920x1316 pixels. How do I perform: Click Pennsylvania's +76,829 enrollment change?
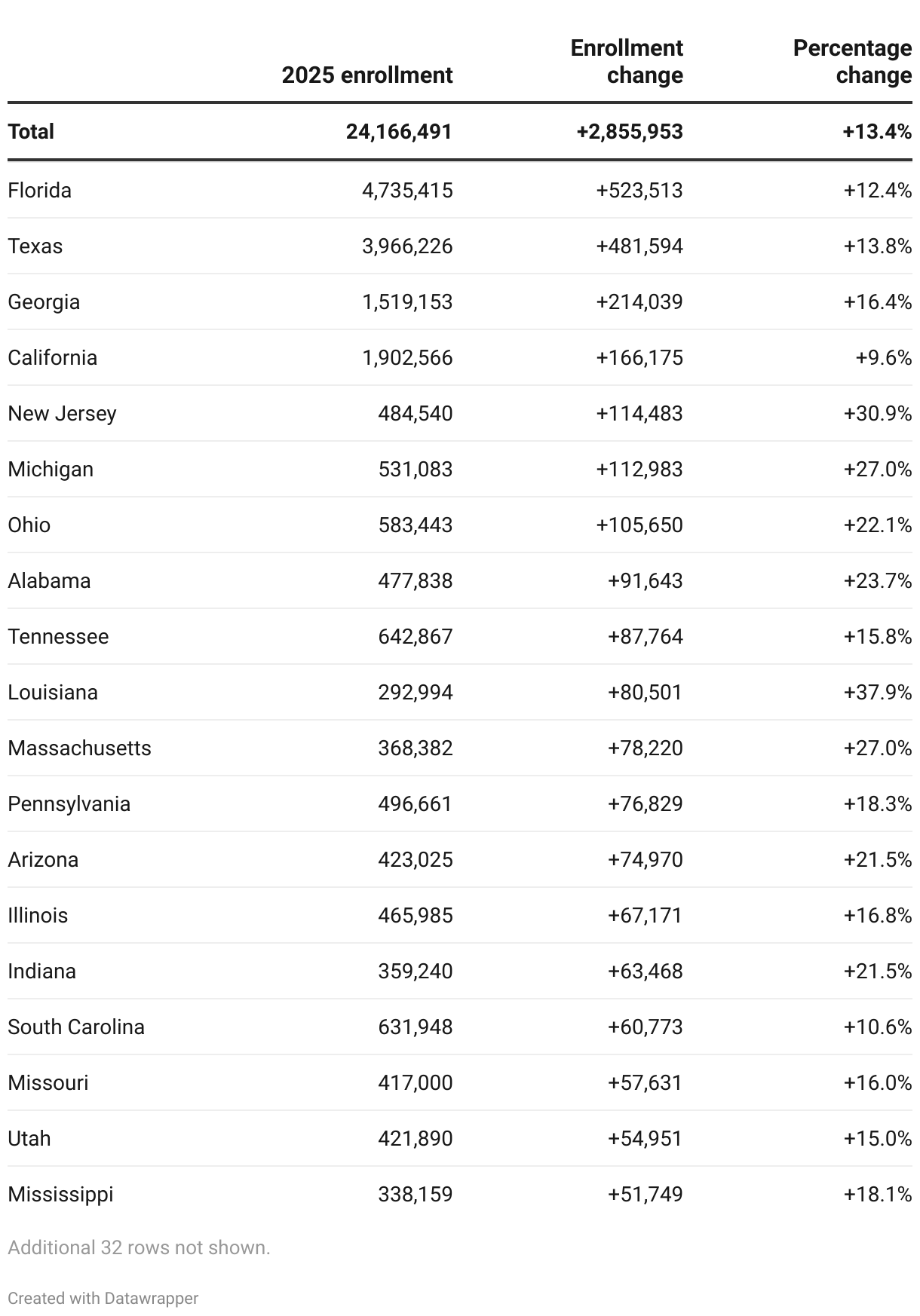(x=646, y=803)
